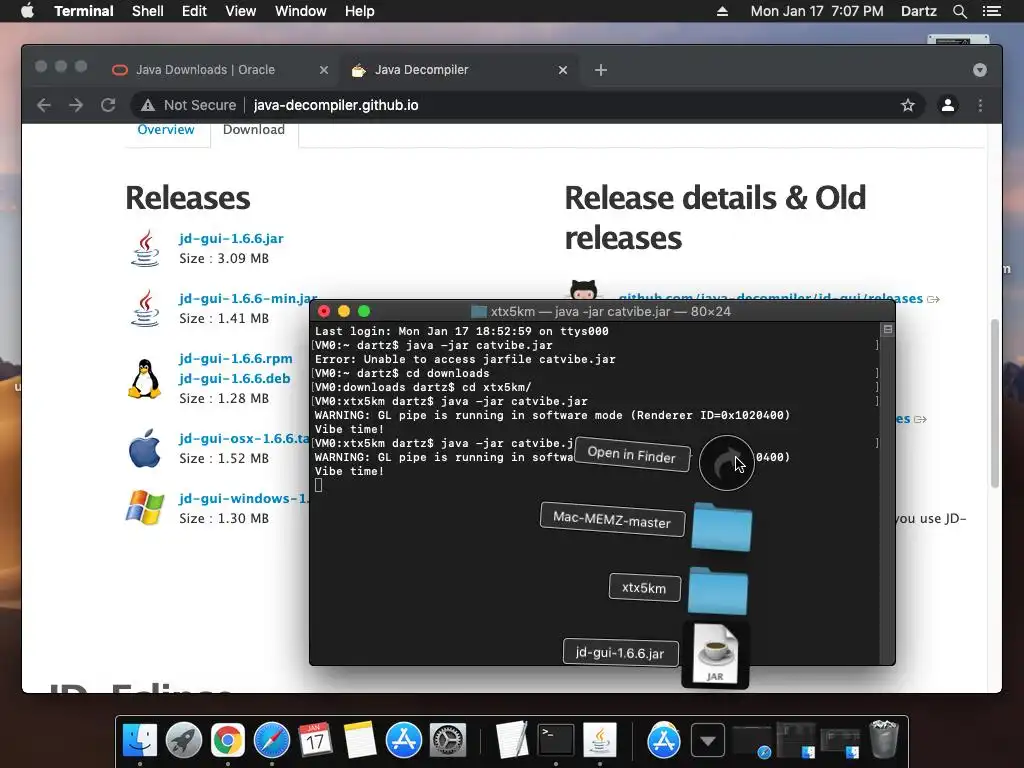Reload the Java Decompiler page
This screenshot has width=1024, height=768.
point(108,105)
